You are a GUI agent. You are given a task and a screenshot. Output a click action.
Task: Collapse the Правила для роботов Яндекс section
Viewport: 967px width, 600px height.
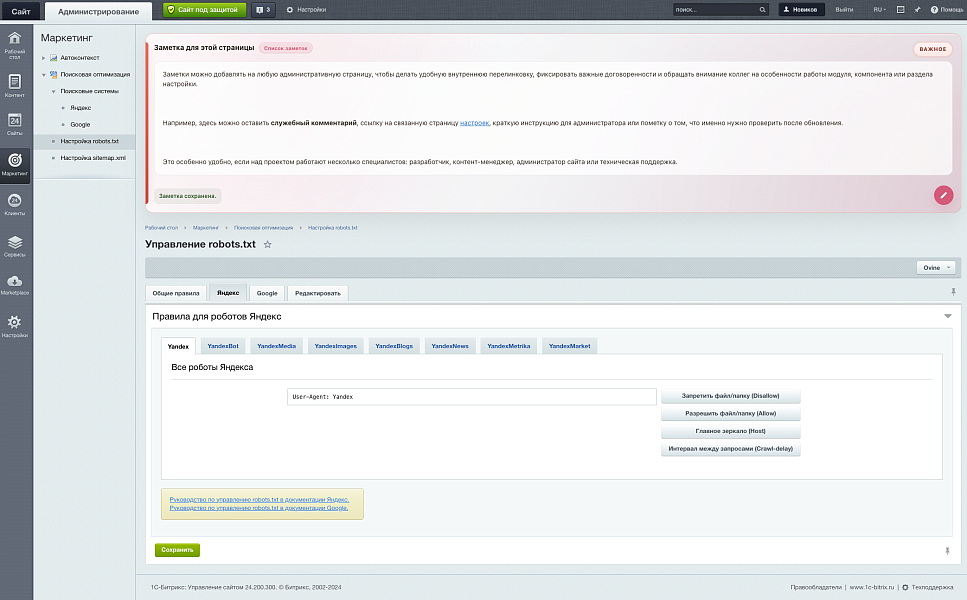[x=947, y=316]
